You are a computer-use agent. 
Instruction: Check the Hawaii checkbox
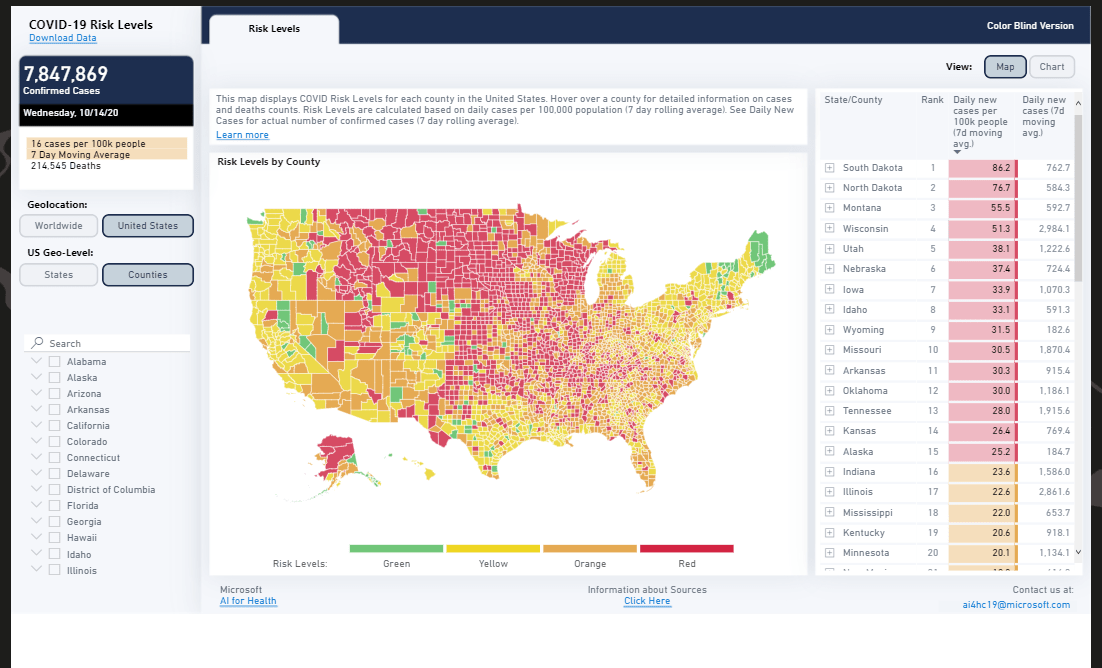click(x=54, y=538)
